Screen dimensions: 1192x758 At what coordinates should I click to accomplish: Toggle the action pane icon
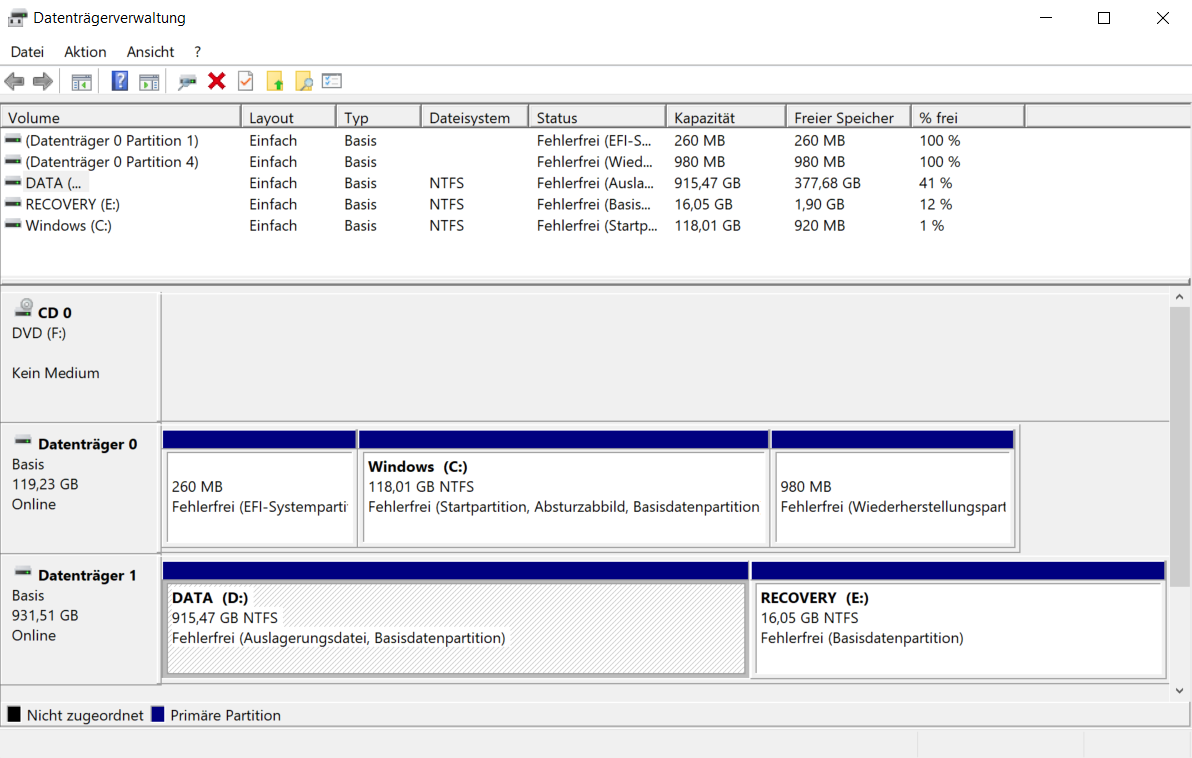149,81
